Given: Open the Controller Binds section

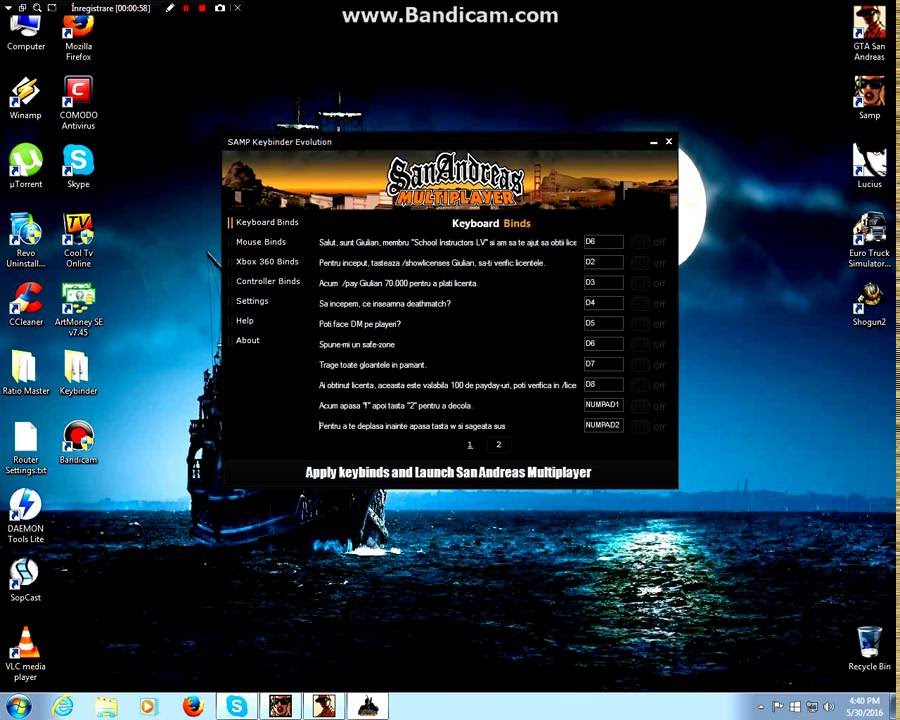Looking at the screenshot, I should point(267,281).
